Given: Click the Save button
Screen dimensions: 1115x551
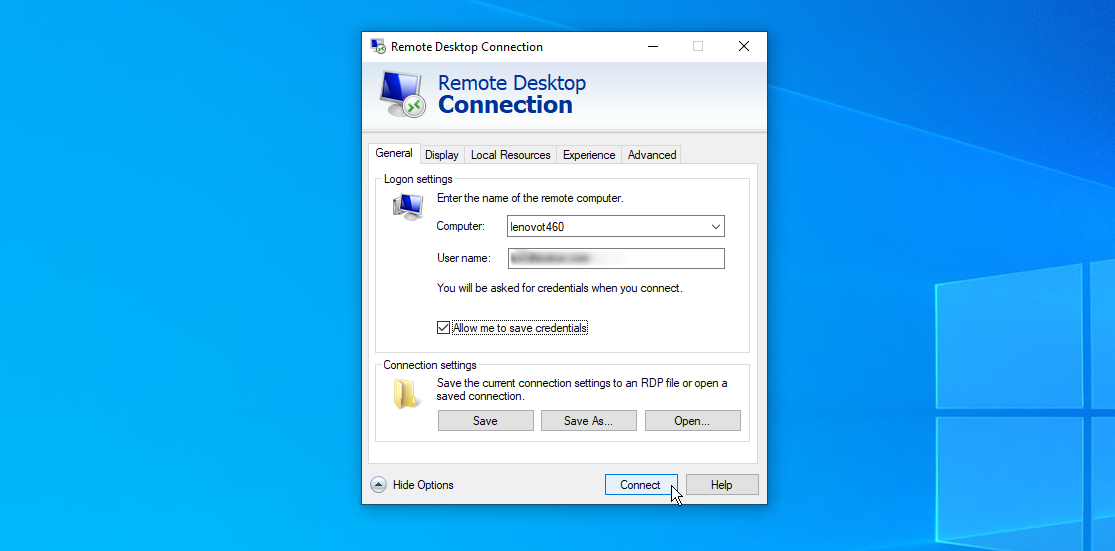Looking at the screenshot, I should point(485,421).
